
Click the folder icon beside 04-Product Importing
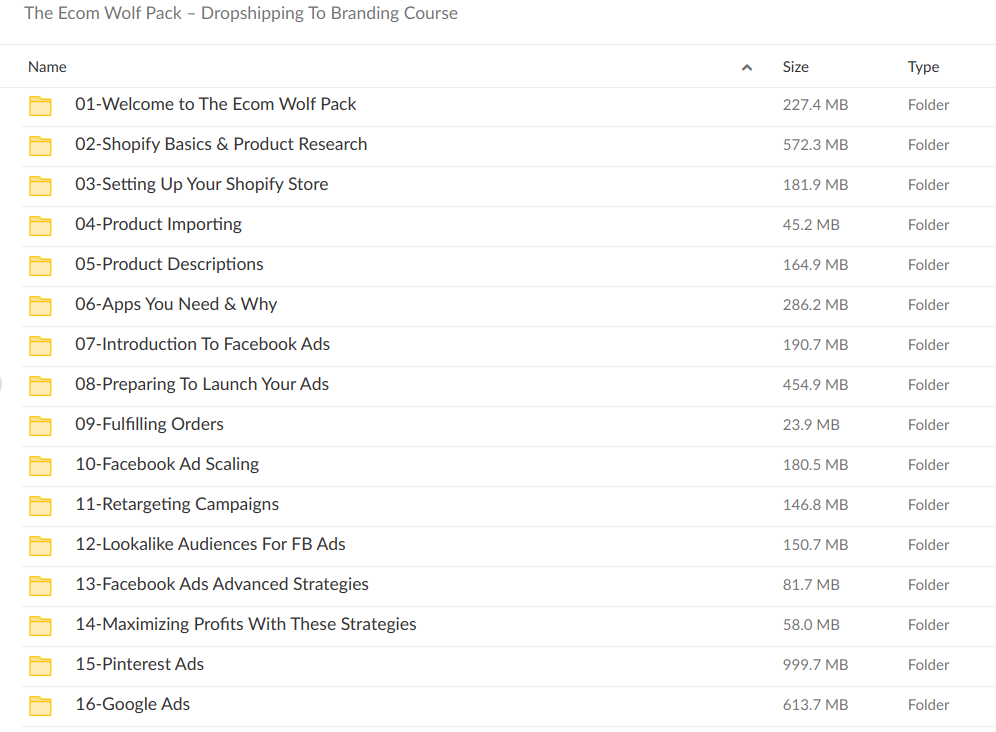click(x=40, y=224)
